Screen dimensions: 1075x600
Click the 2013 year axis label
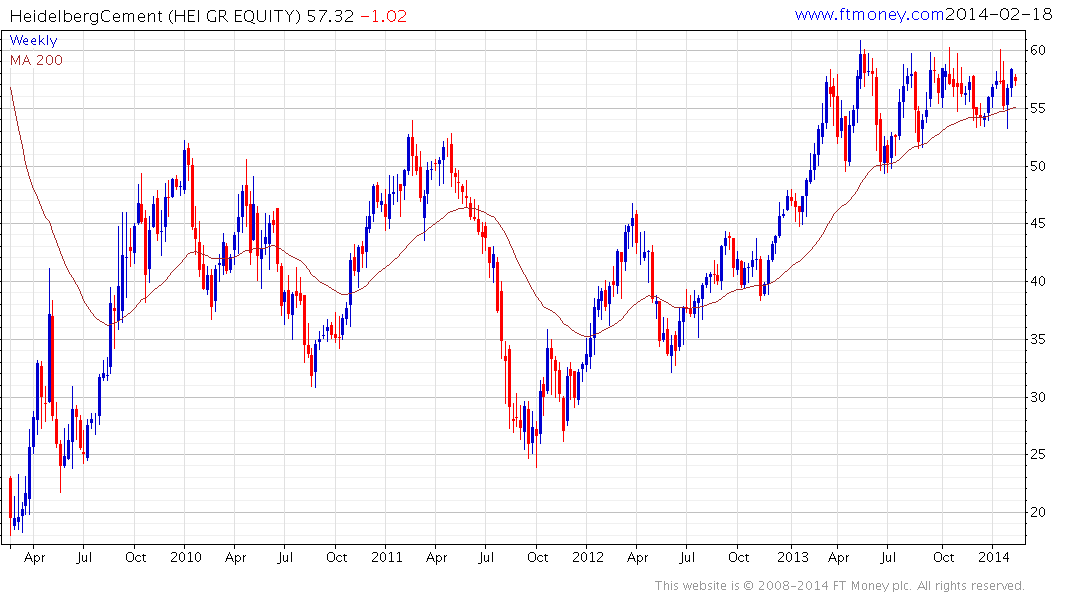(x=793, y=557)
